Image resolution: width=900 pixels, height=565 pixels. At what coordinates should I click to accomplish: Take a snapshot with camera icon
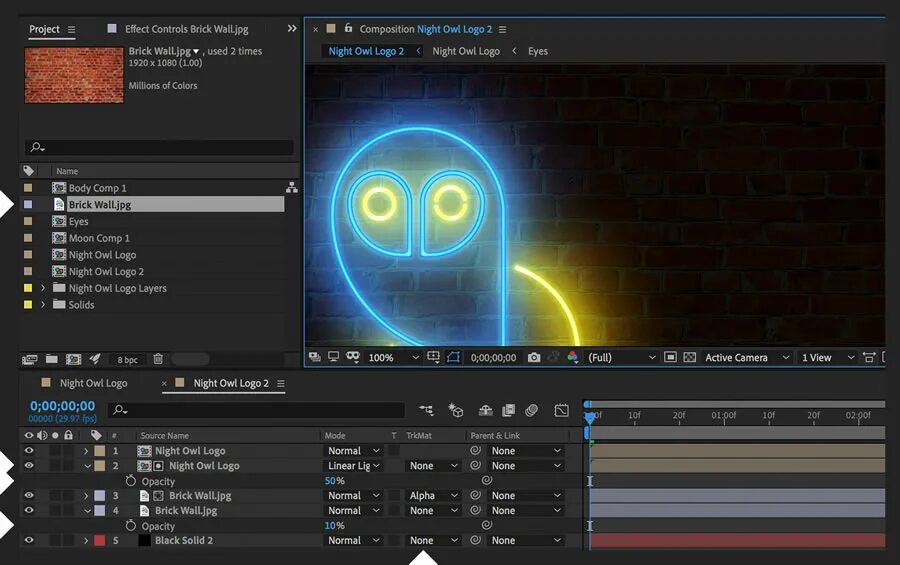click(534, 357)
